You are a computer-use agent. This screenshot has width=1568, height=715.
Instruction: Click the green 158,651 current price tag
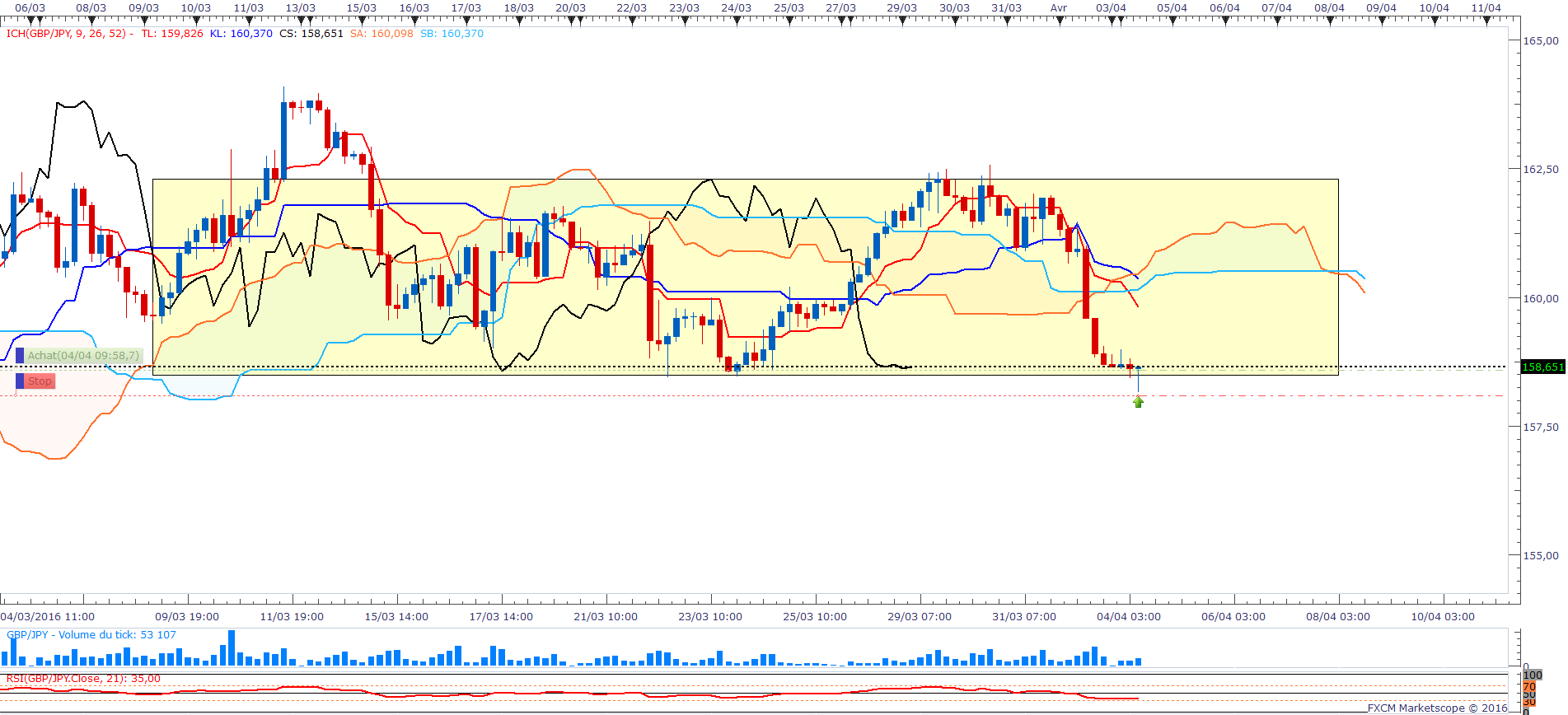(1542, 367)
